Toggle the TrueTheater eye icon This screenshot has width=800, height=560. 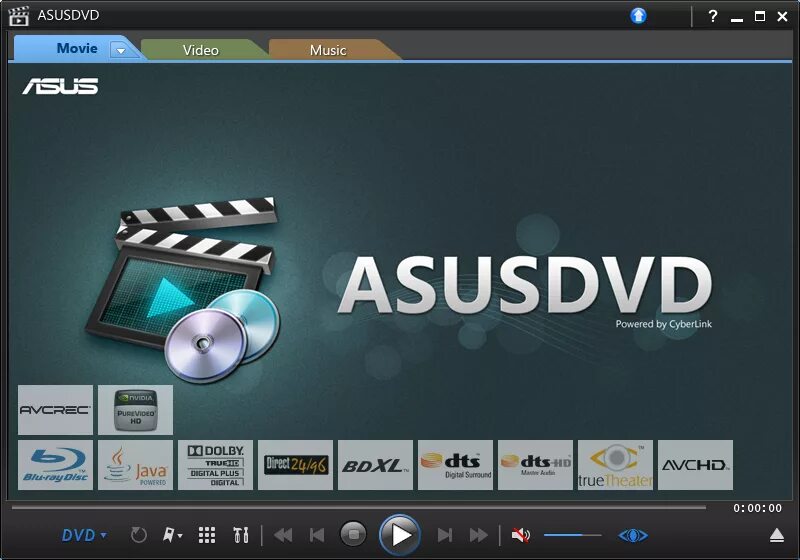click(x=633, y=536)
